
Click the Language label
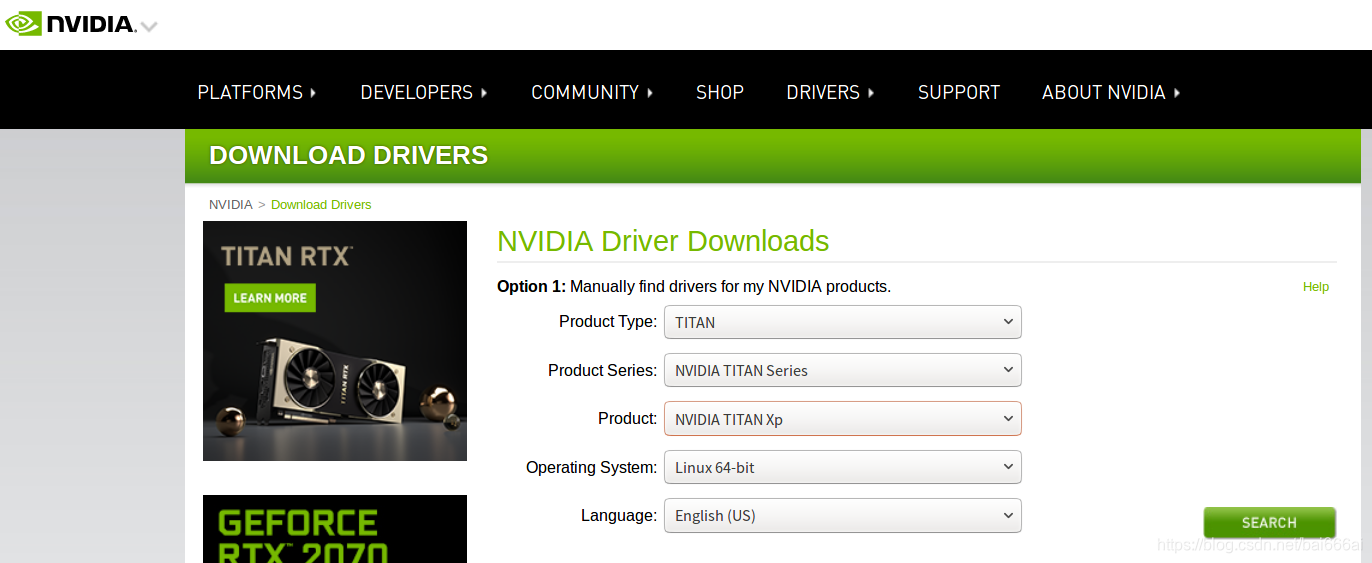click(619, 515)
